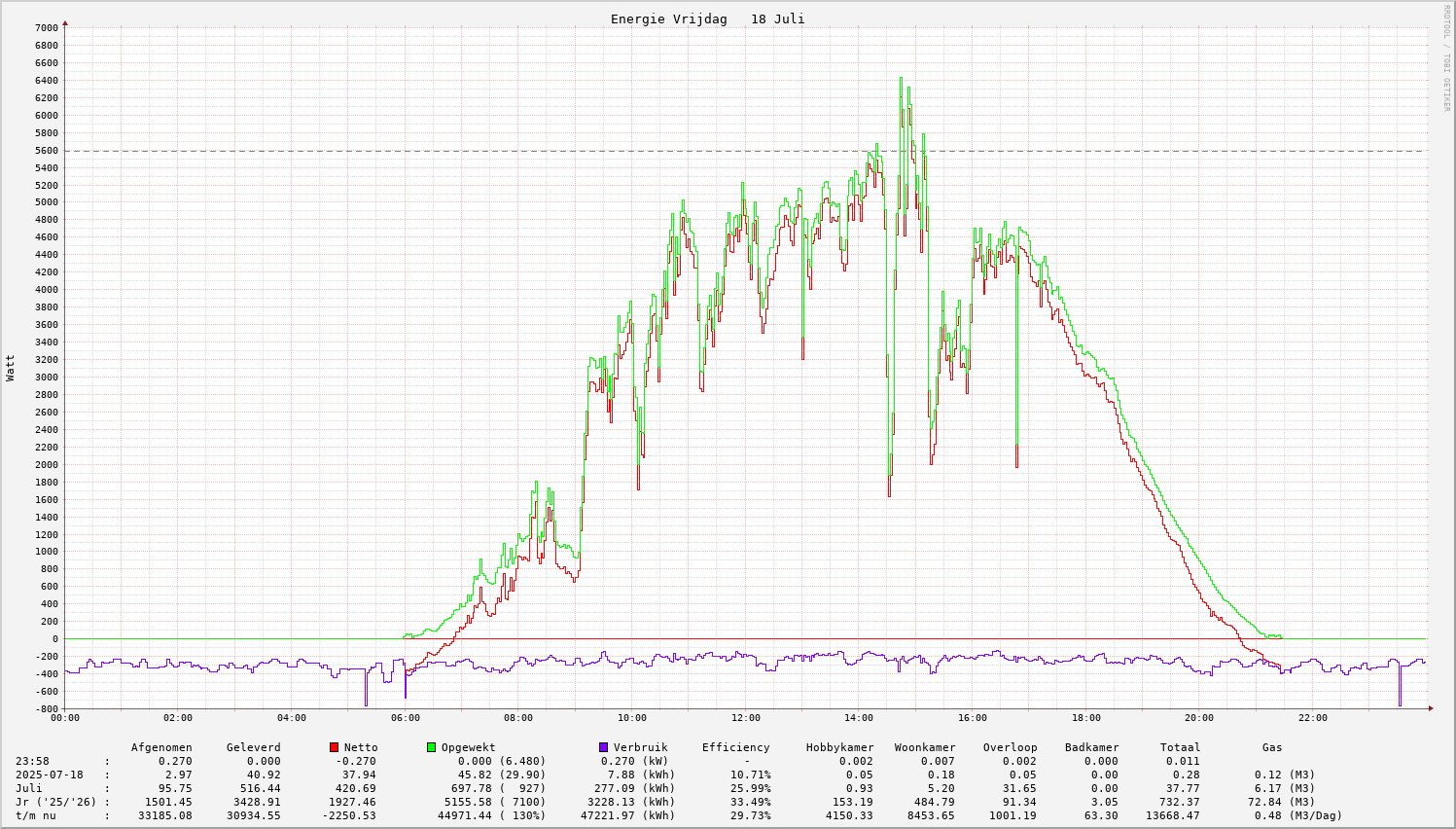Select the Efficiency column header
This screenshot has height=829, width=1456.
[735, 747]
